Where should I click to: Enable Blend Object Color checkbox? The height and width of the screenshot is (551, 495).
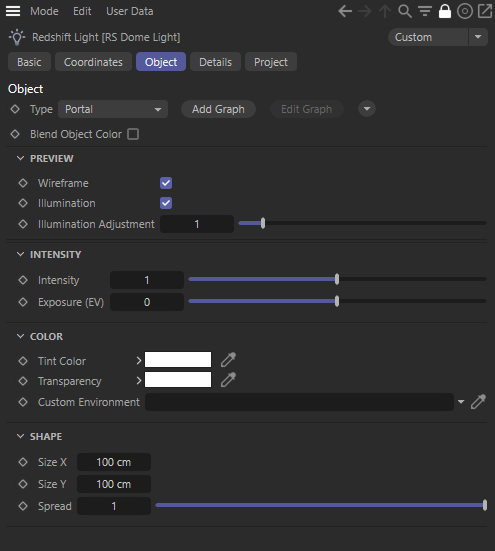click(133, 134)
